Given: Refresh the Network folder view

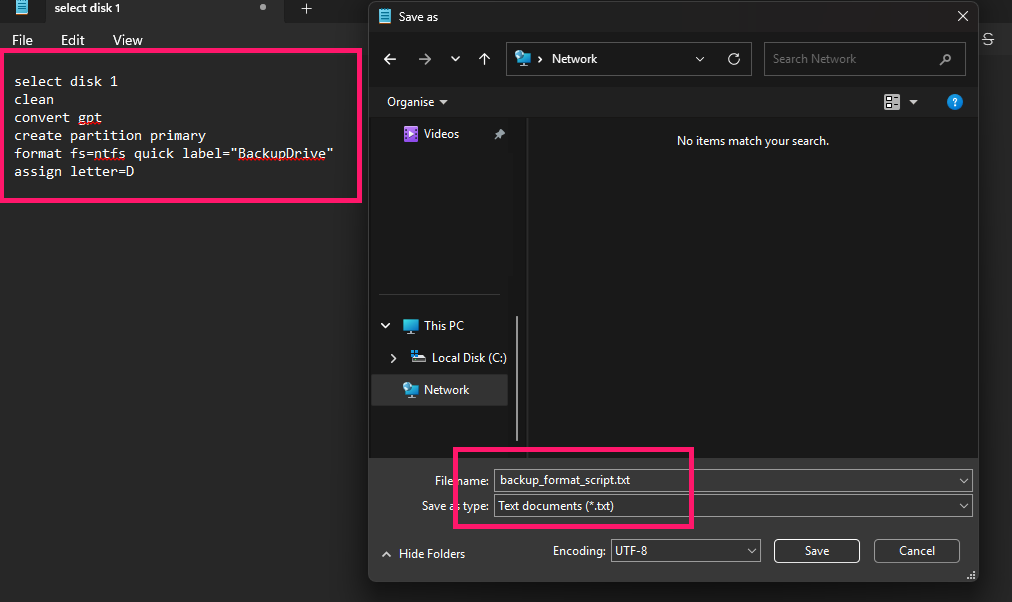Looking at the screenshot, I should click(x=734, y=59).
